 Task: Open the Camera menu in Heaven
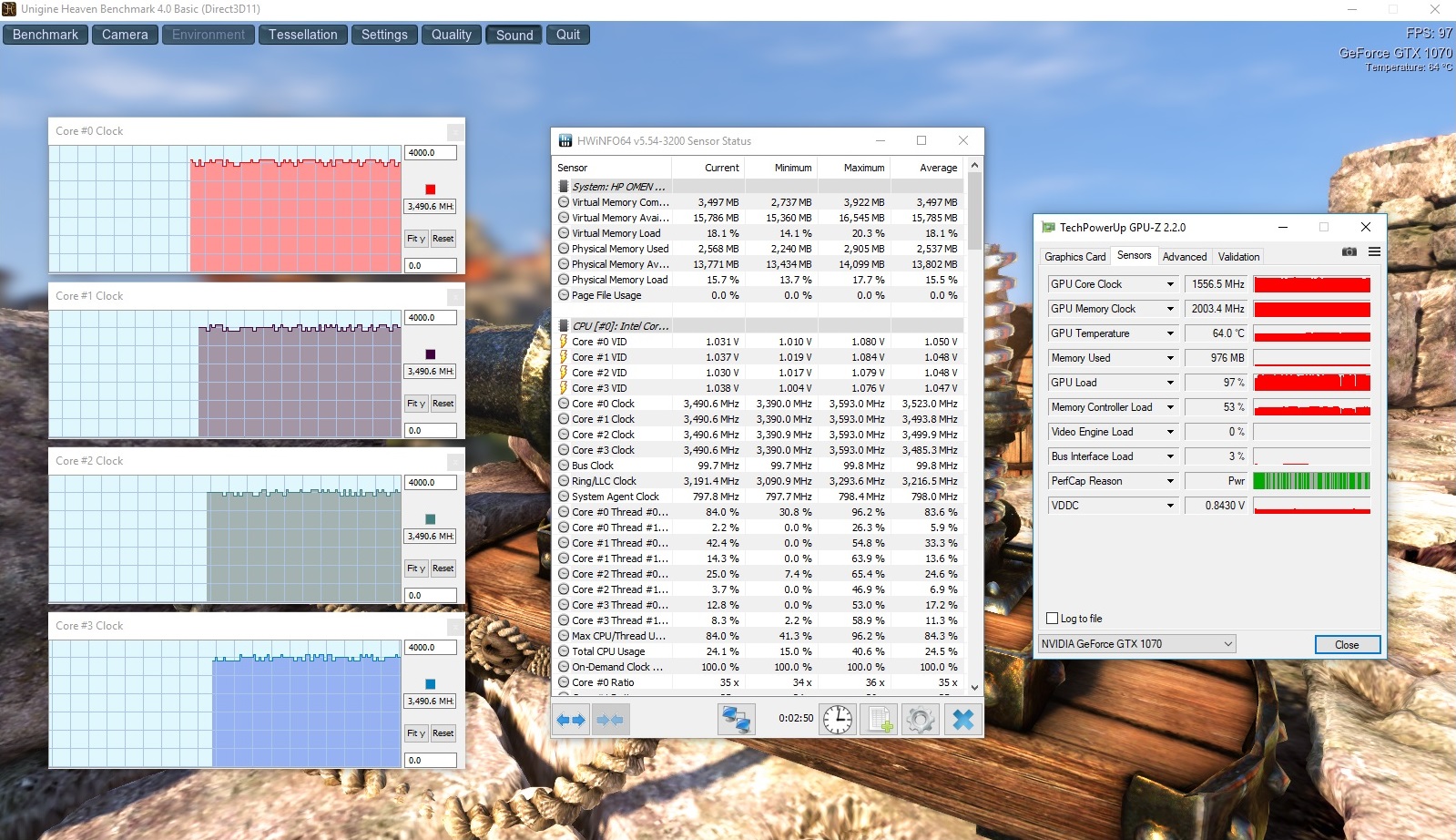[x=125, y=35]
